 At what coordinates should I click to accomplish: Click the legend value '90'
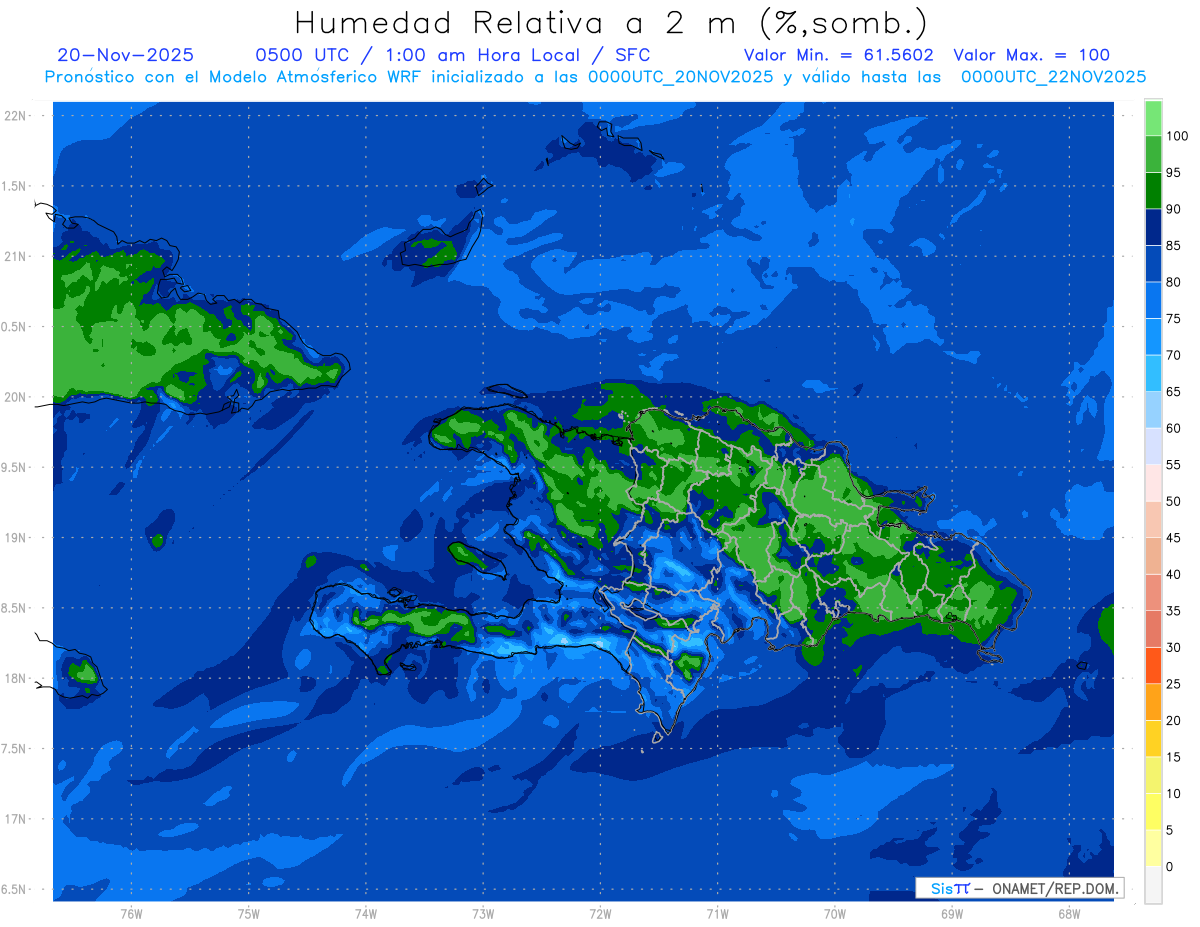click(x=1173, y=209)
